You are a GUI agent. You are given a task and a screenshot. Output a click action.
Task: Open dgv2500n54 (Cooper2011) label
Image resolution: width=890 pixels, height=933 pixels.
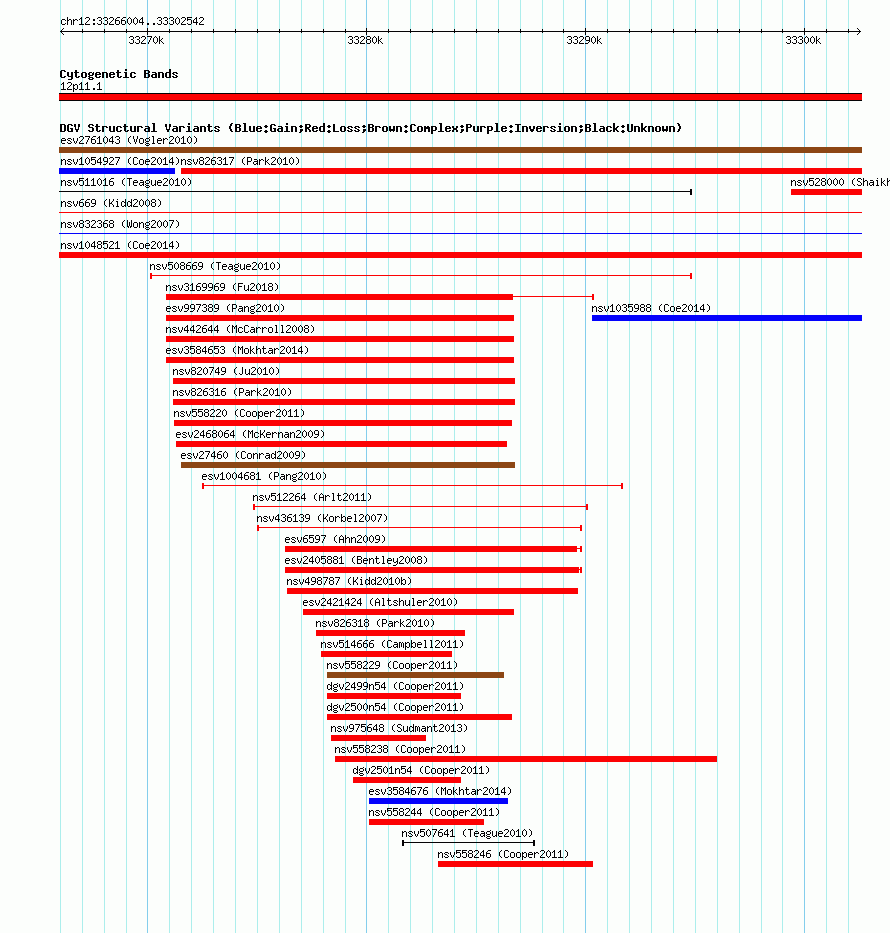(x=395, y=707)
